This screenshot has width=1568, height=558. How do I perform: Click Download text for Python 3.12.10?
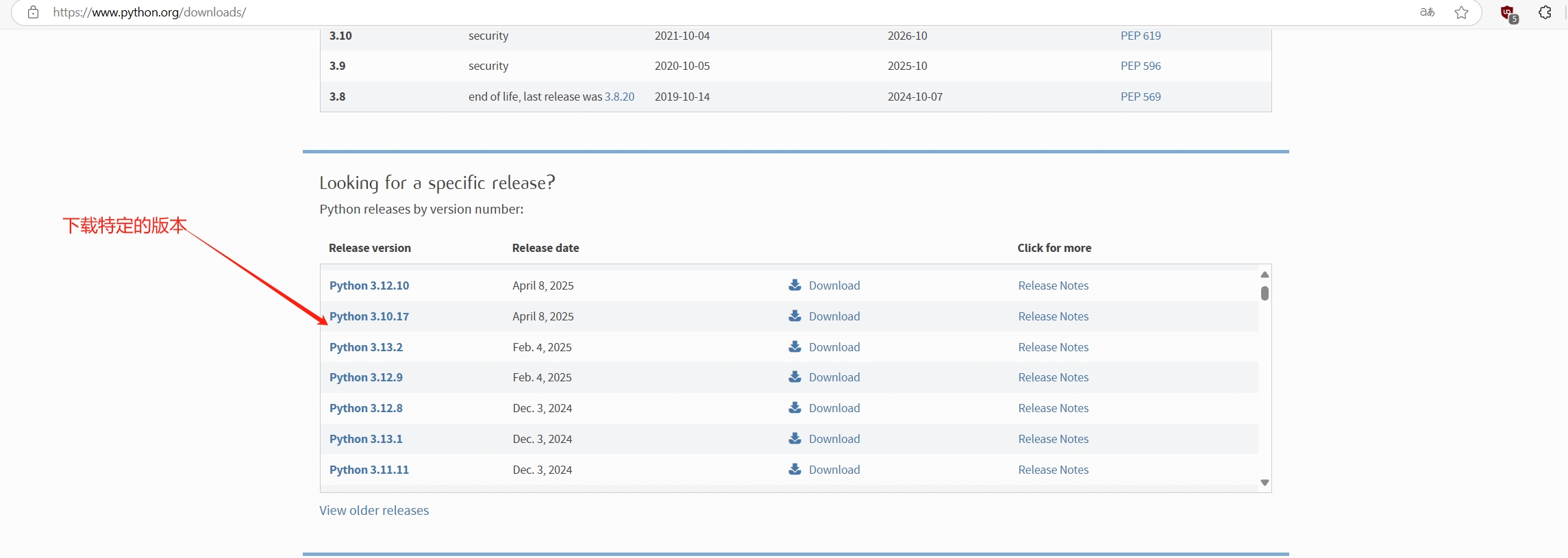pos(834,286)
